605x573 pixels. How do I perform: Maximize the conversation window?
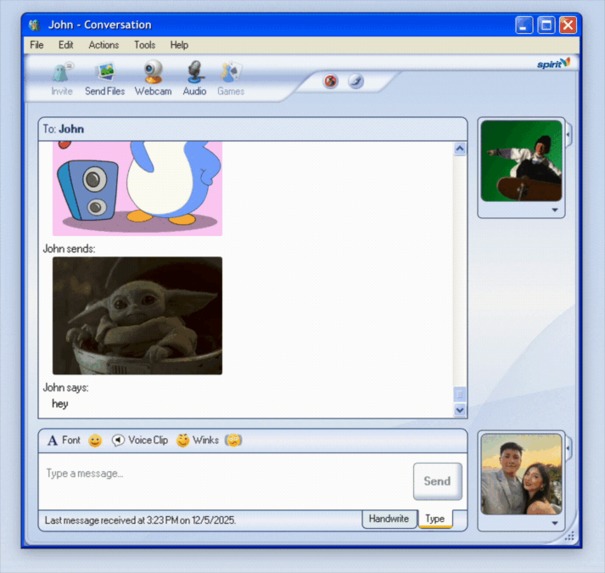point(546,25)
